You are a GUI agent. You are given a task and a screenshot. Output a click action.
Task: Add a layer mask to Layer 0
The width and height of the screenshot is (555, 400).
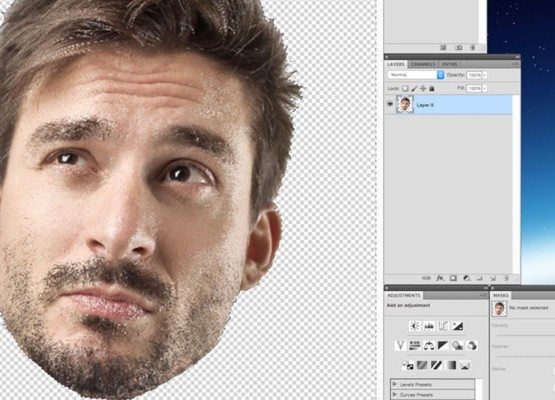[x=453, y=278]
